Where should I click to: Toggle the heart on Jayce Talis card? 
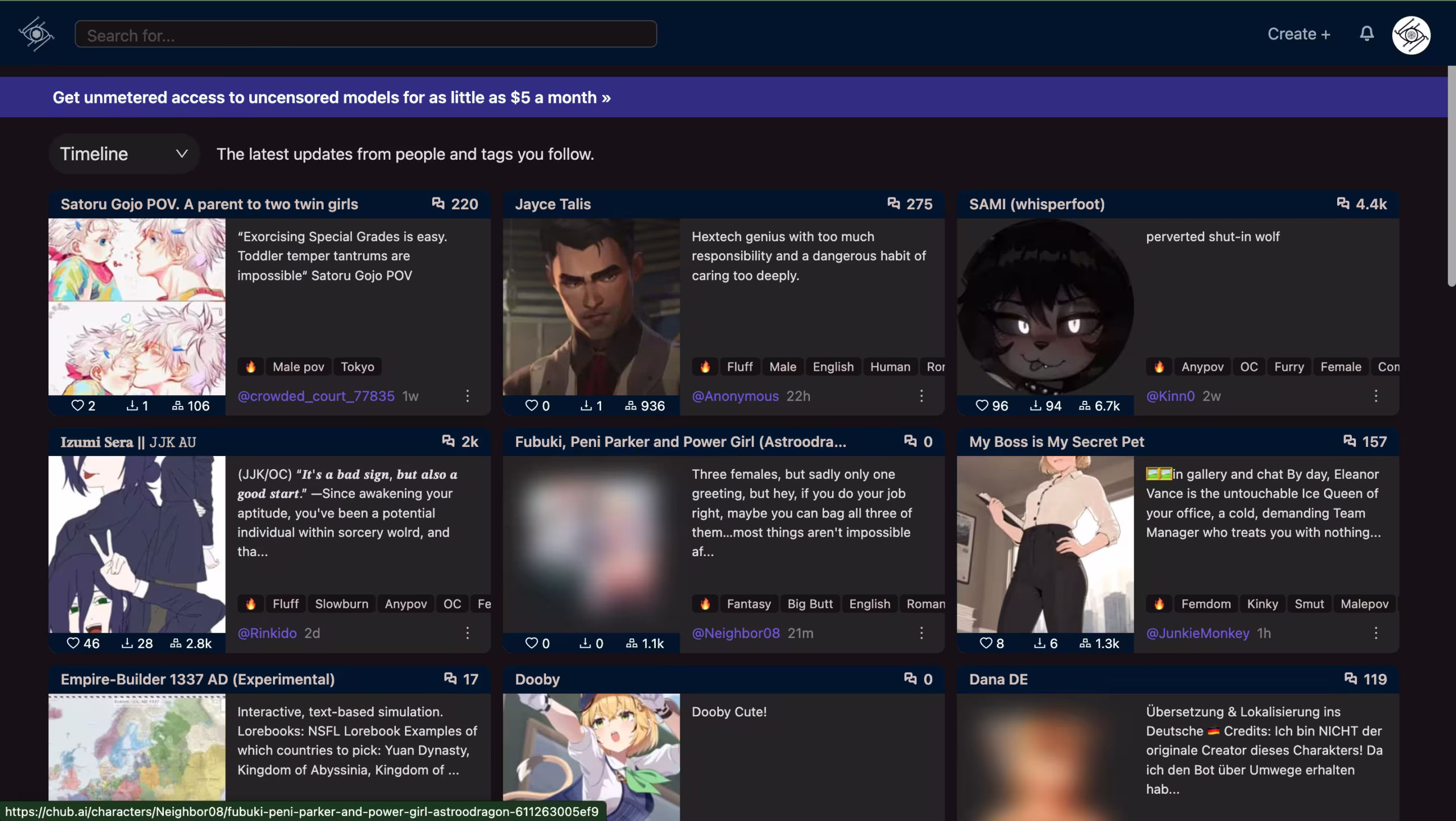[531, 405]
